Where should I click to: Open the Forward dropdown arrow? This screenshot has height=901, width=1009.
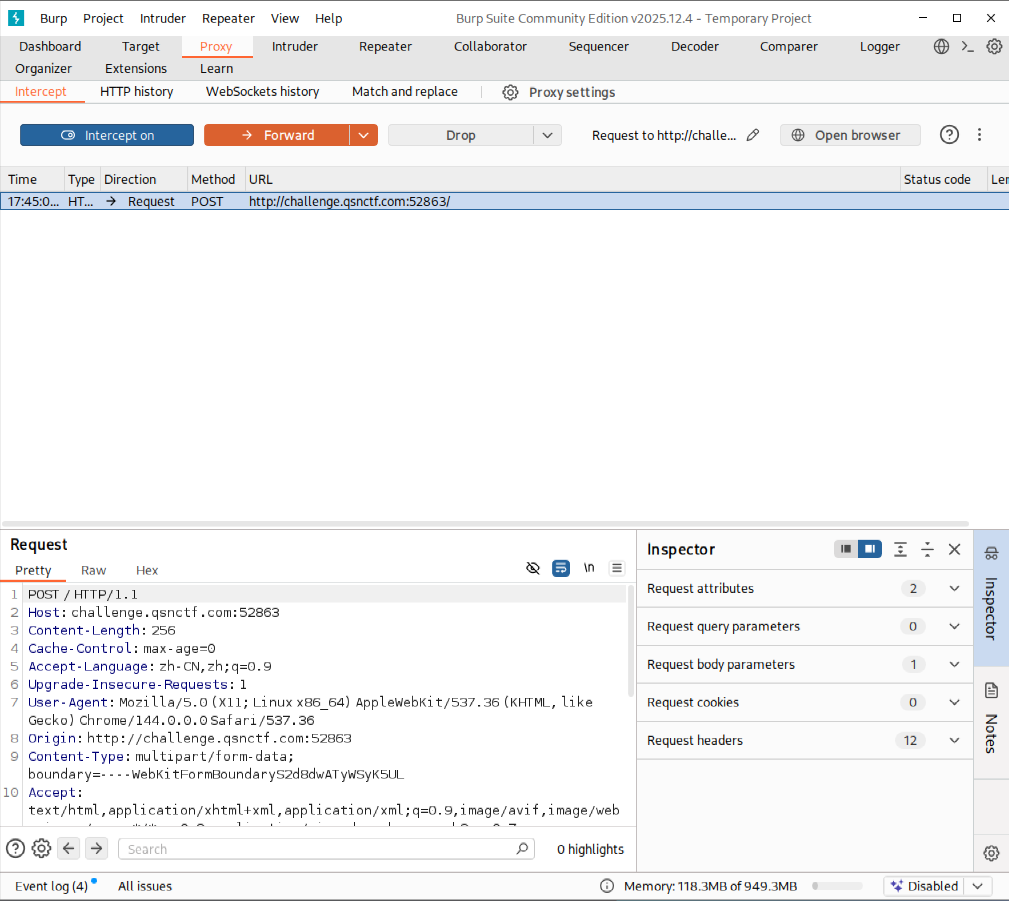(364, 135)
